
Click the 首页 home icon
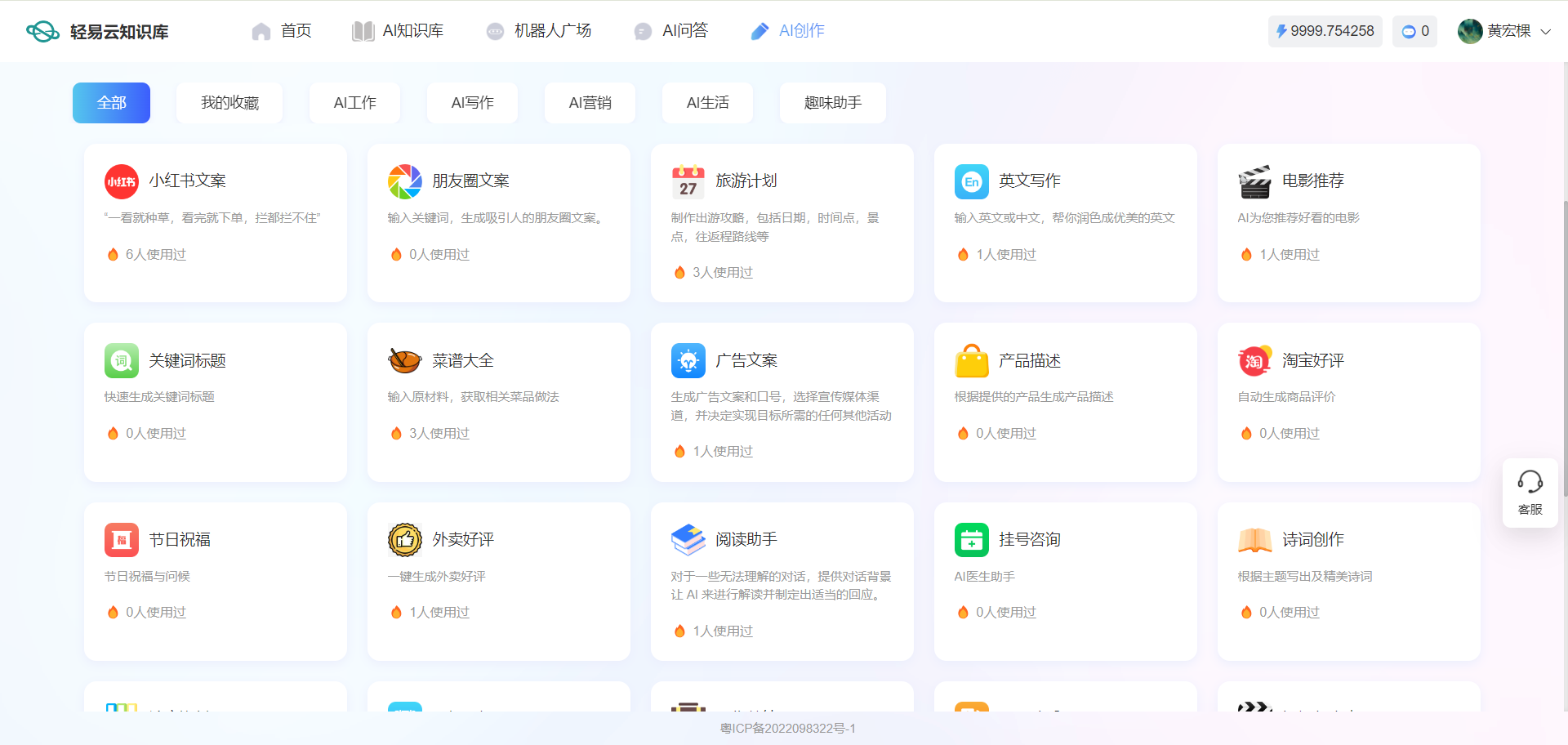click(x=261, y=31)
